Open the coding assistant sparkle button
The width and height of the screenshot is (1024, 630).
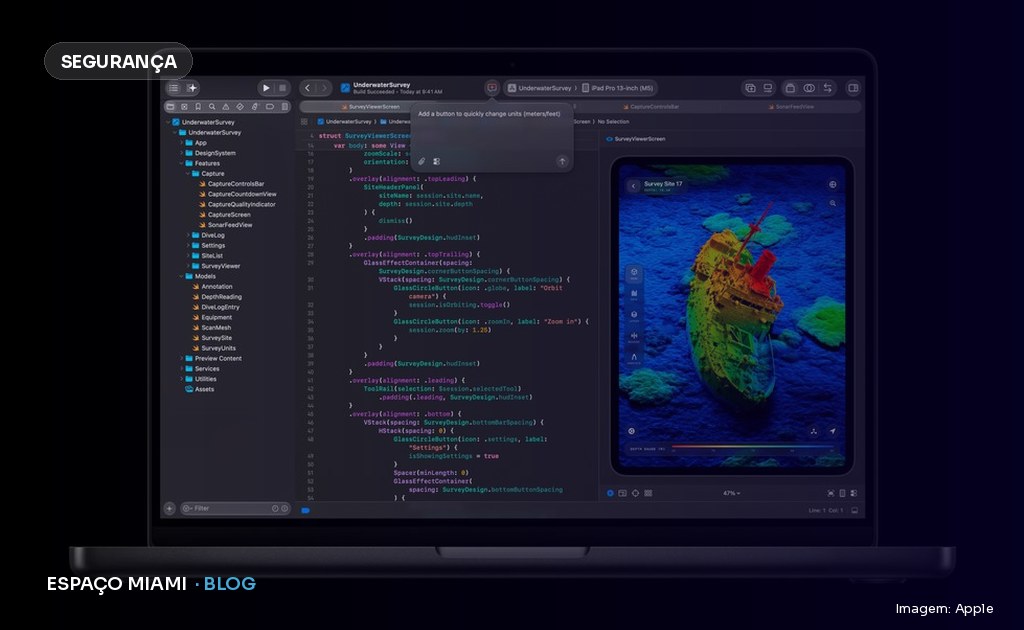click(192, 88)
